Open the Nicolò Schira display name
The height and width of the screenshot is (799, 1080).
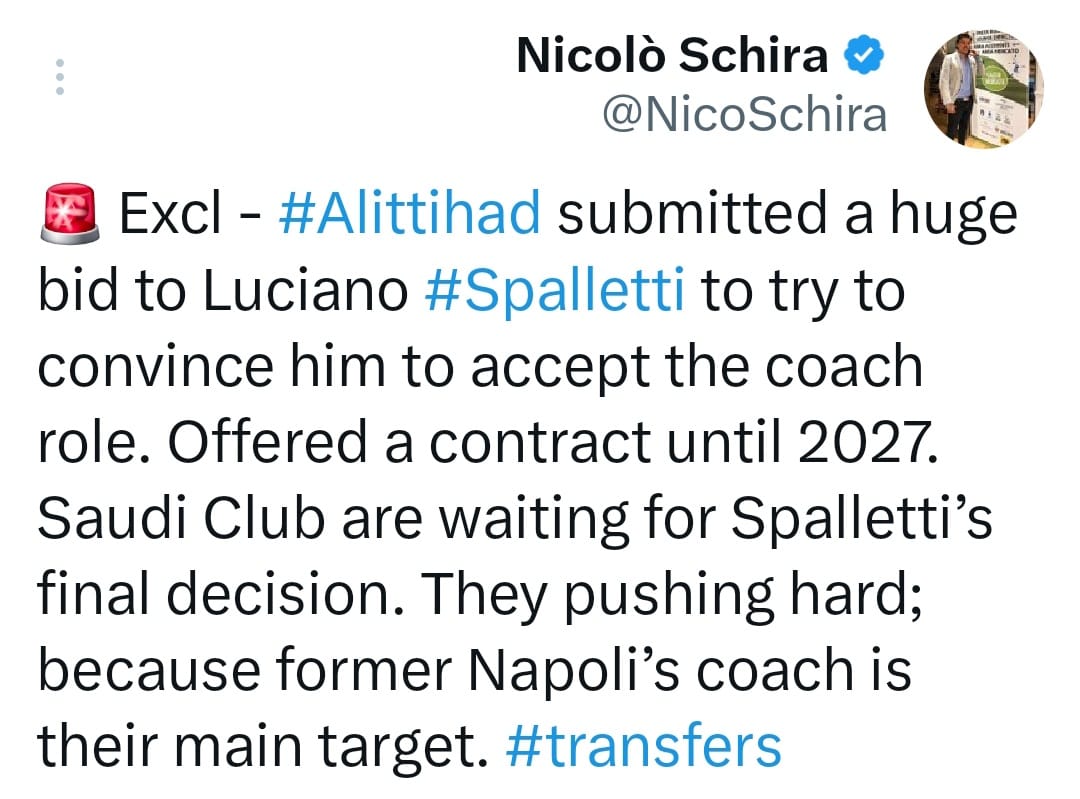point(672,57)
